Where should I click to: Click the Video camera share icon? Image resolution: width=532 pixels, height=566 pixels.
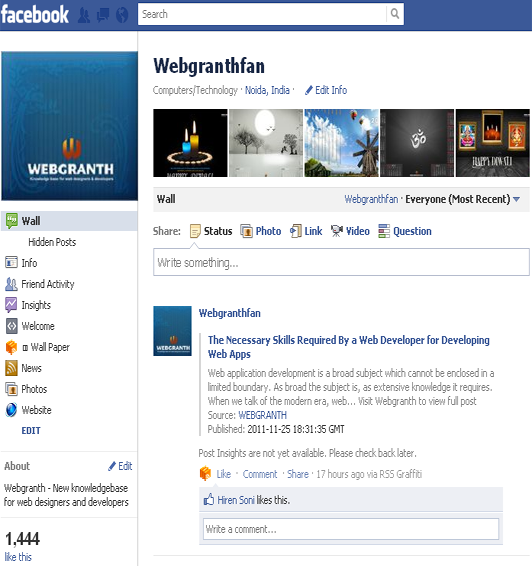[x=337, y=231]
